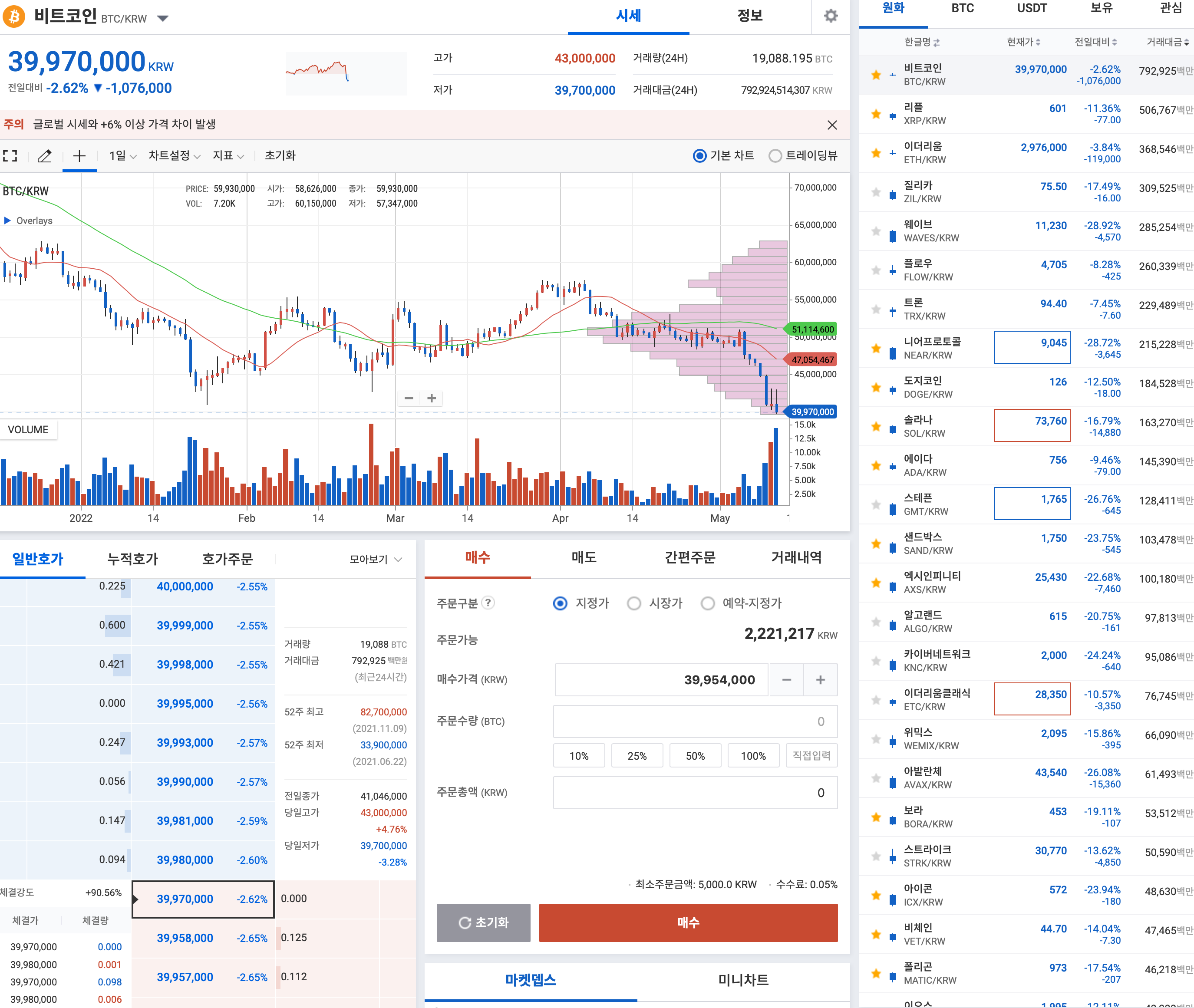Select the pencil drawing tool
1194x1008 pixels.
tap(45, 155)
